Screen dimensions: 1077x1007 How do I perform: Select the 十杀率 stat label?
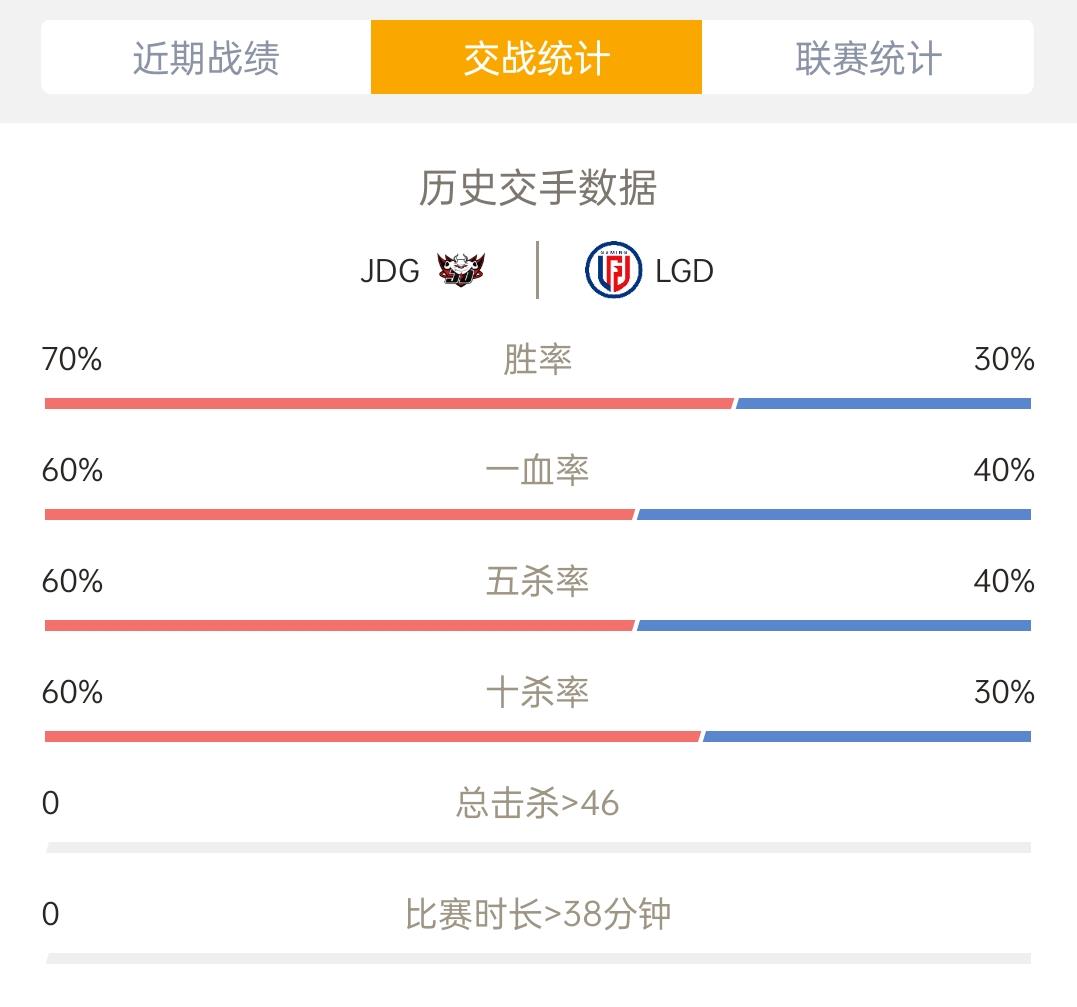tap(538, 692)
